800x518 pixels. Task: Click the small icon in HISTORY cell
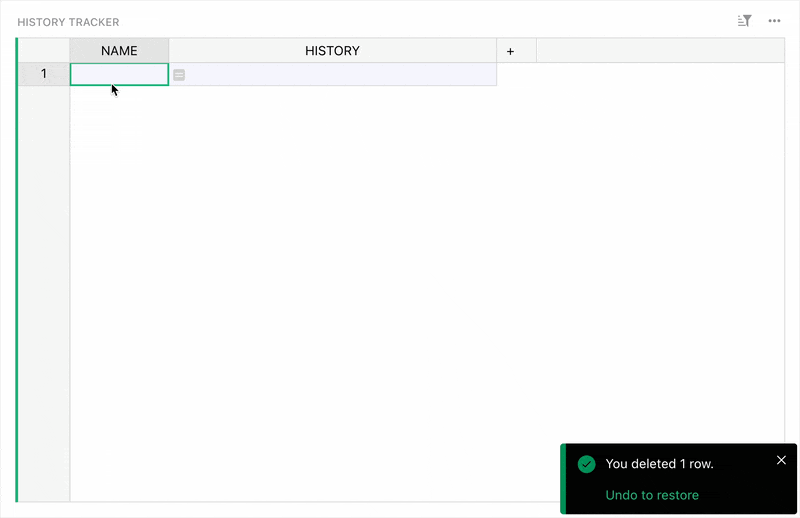[179, 75]
